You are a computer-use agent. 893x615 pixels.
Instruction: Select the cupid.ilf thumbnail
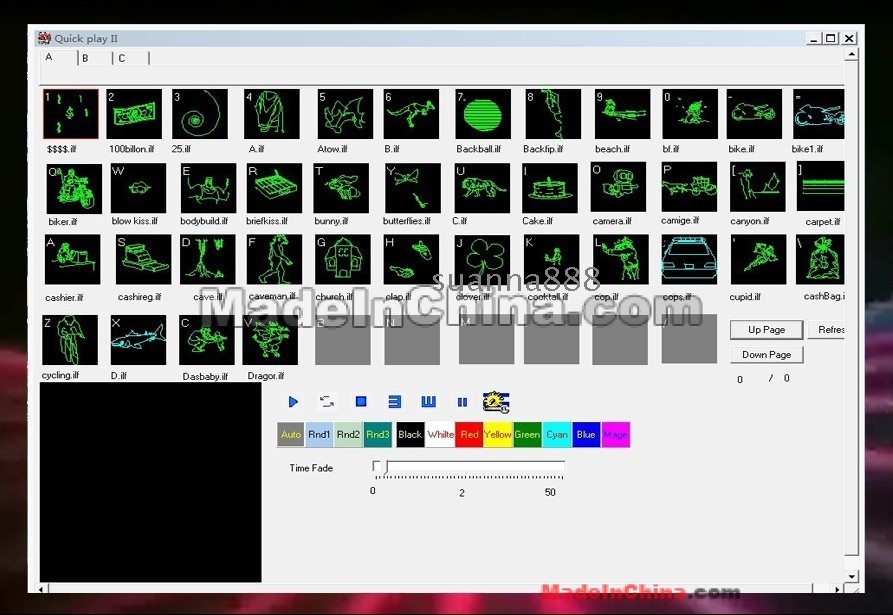coord(759,260)
